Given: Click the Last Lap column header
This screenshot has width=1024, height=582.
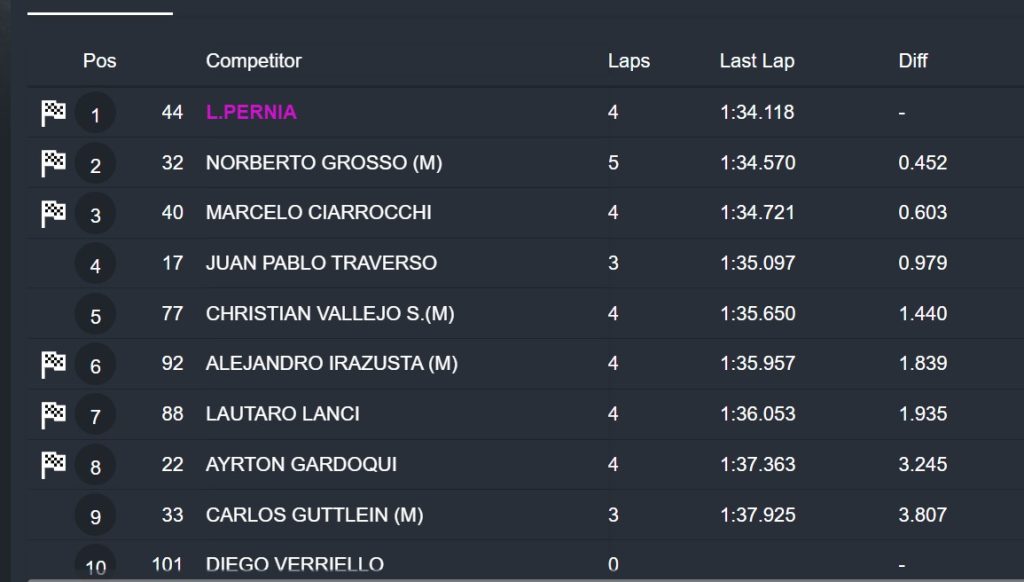Looking at the screenshot, I should coord(756,61).
